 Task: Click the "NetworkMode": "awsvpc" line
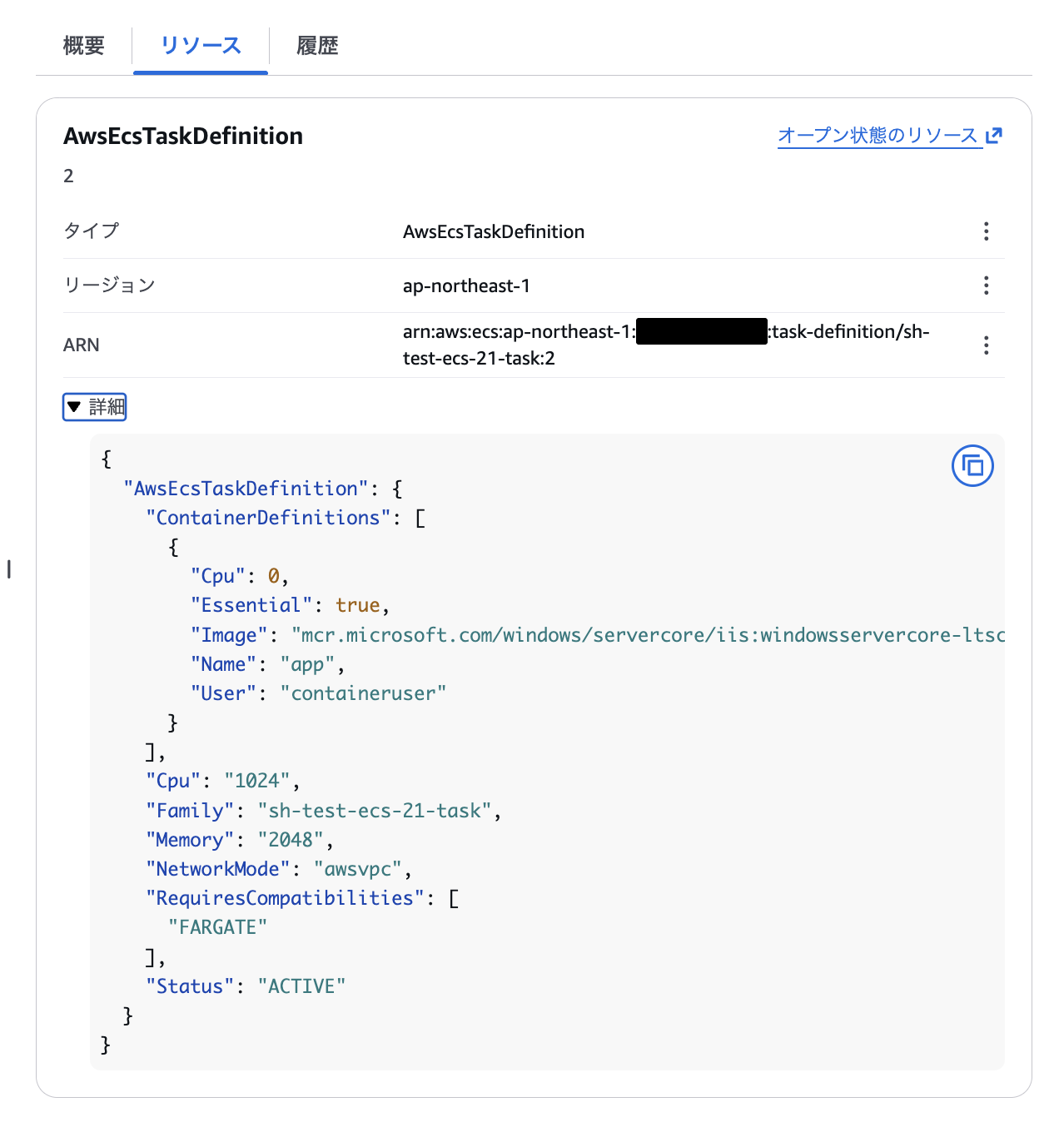click(279, 869)
